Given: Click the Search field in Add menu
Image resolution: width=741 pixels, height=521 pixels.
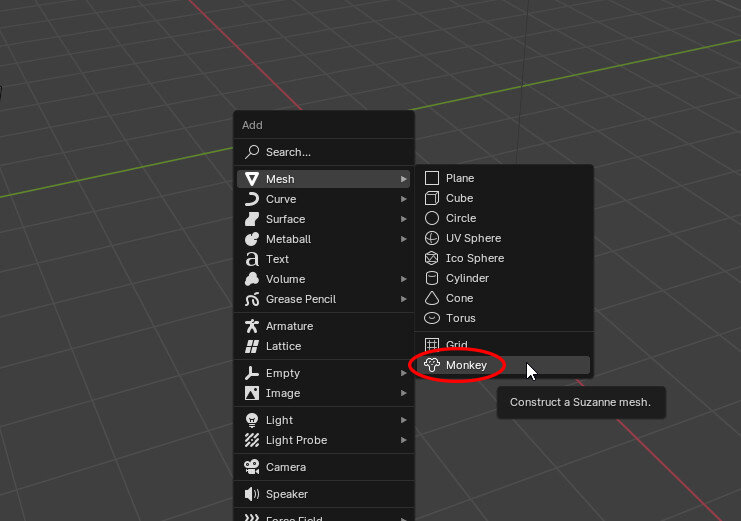Looking at the screenshot, I should (324, 152).
